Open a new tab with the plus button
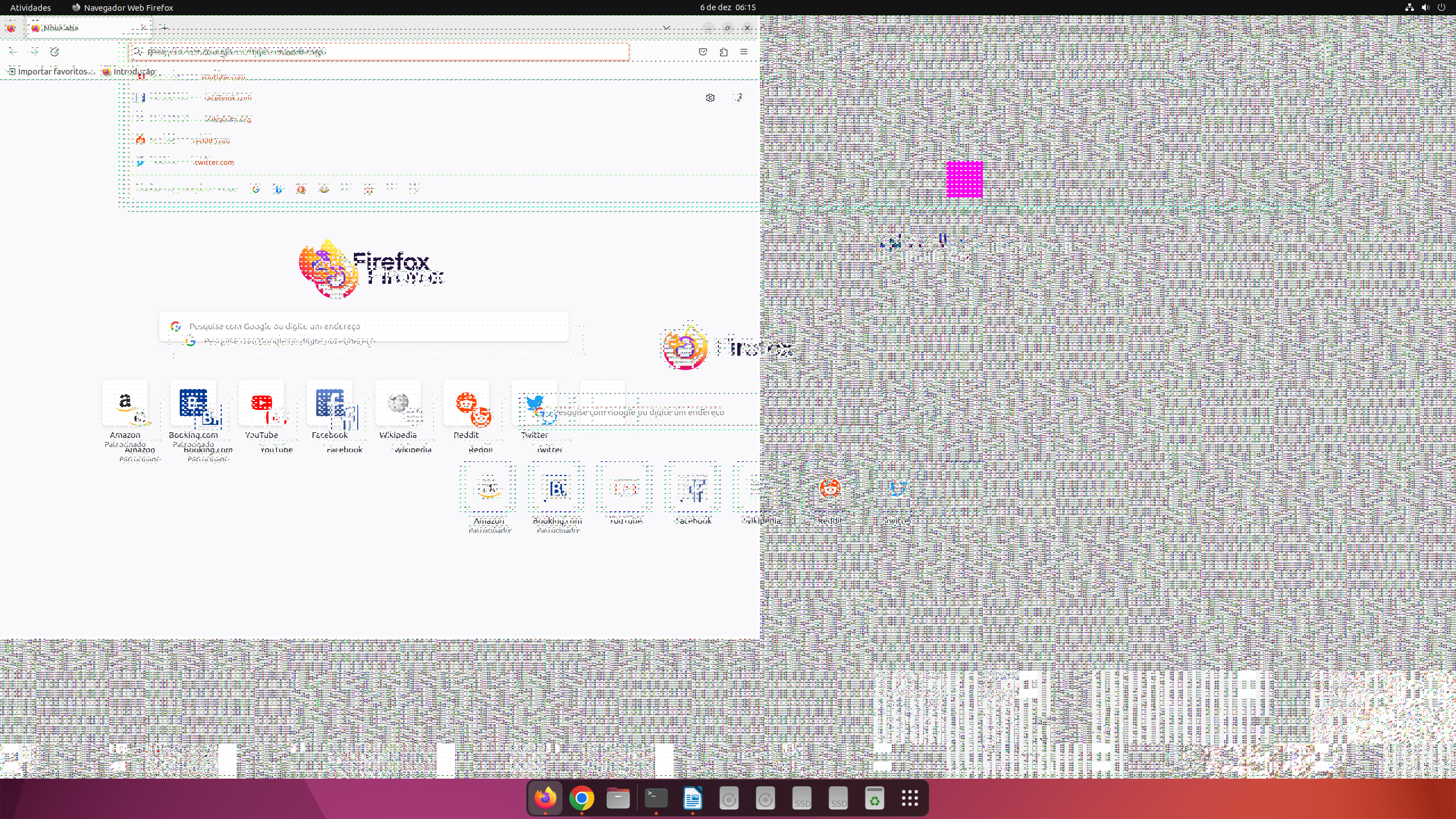 coord(164,27)
